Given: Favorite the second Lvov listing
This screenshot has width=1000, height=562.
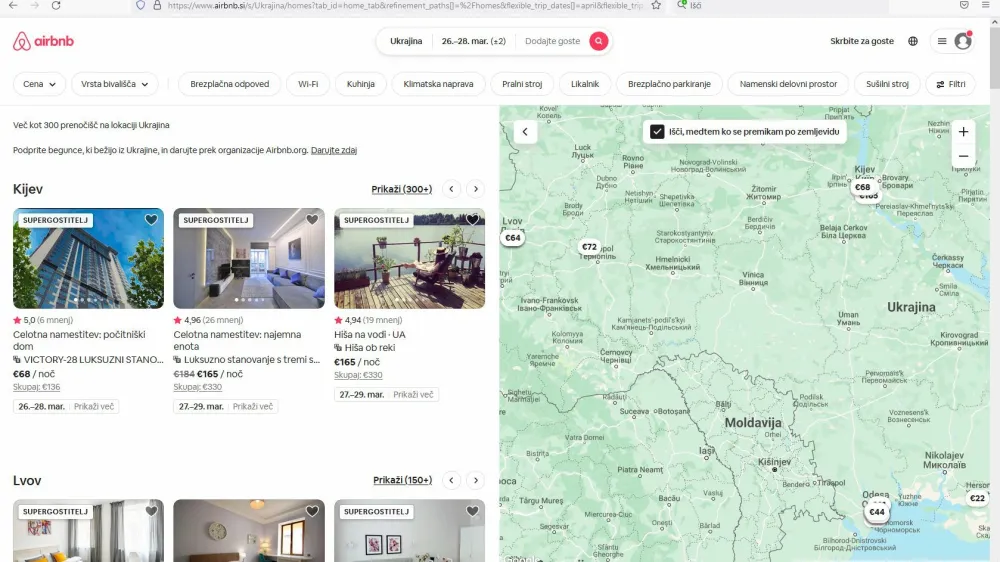Looking at the screenshot, I should coord(312,511).
